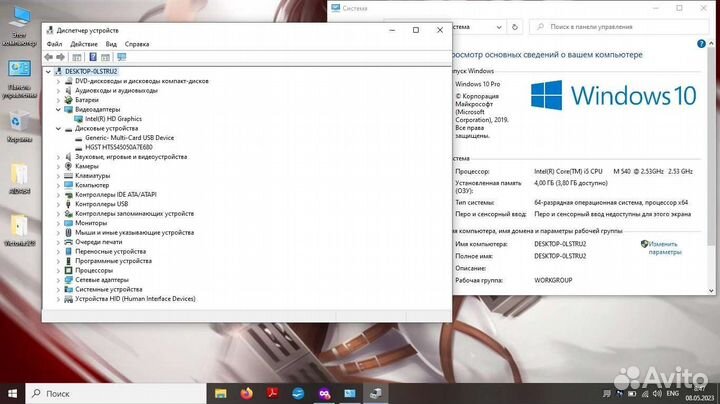This screenshot has width=720, height=404.
Task: Click the volume icon in system tray
Action: [x=657, y=394]
